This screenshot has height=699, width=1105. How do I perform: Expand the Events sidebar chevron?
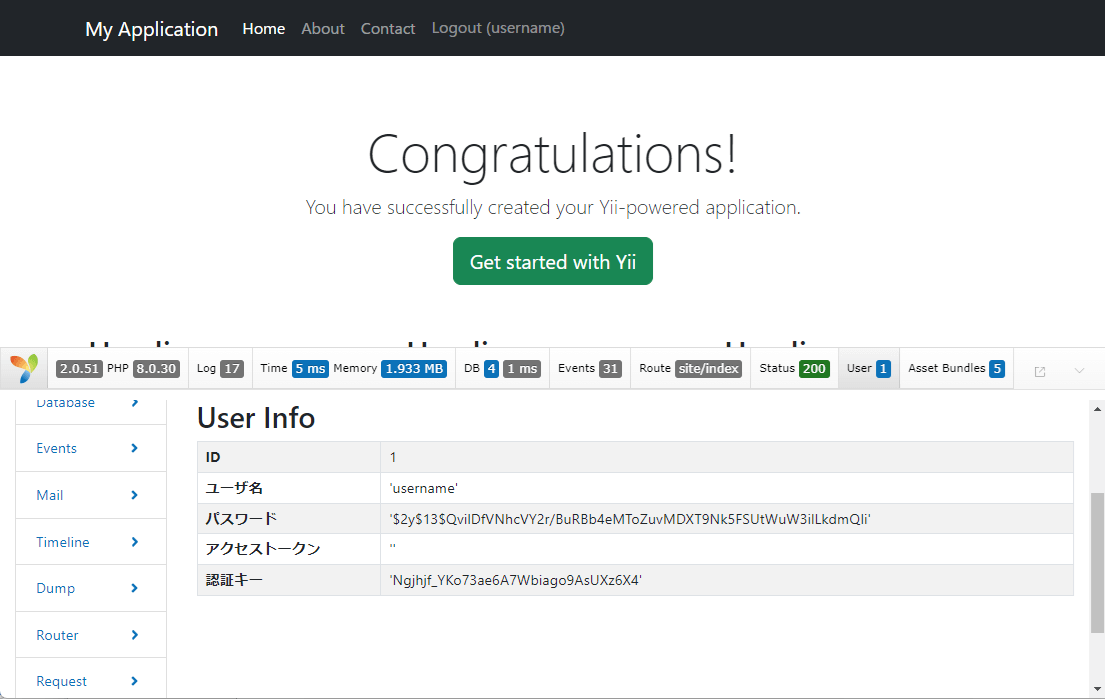(x=134, y=448)
